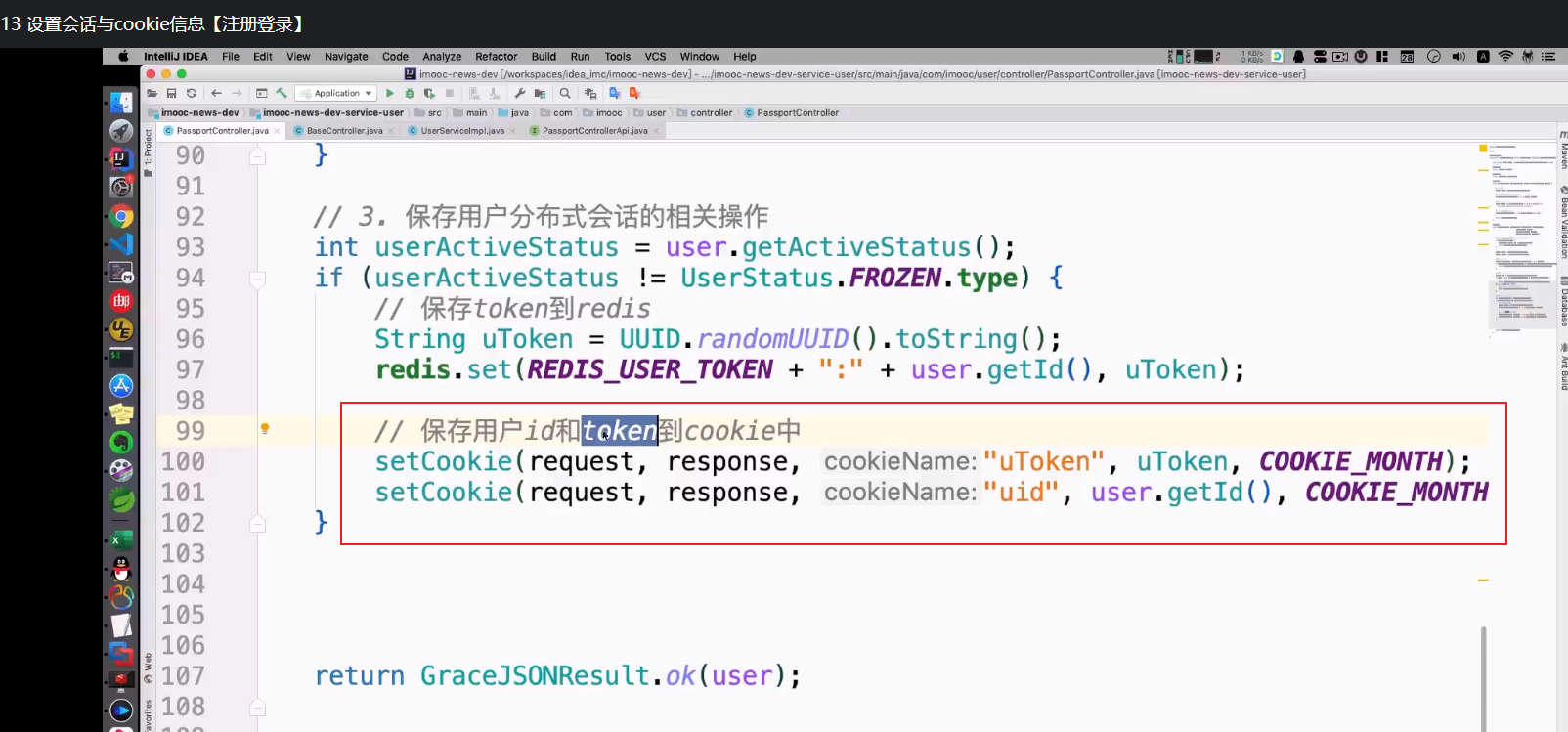Click the imooc-news-dev breadcrumb
The image size is (1568, 732).
(194, 112)
